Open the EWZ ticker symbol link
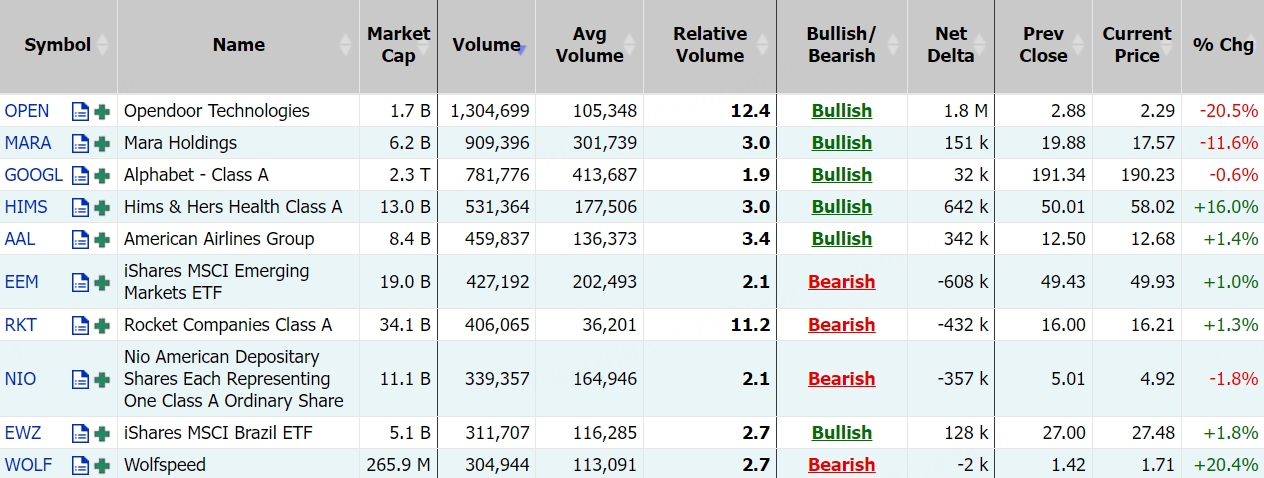The width and height of the screenshot is (1264, 478). (22, 433)
